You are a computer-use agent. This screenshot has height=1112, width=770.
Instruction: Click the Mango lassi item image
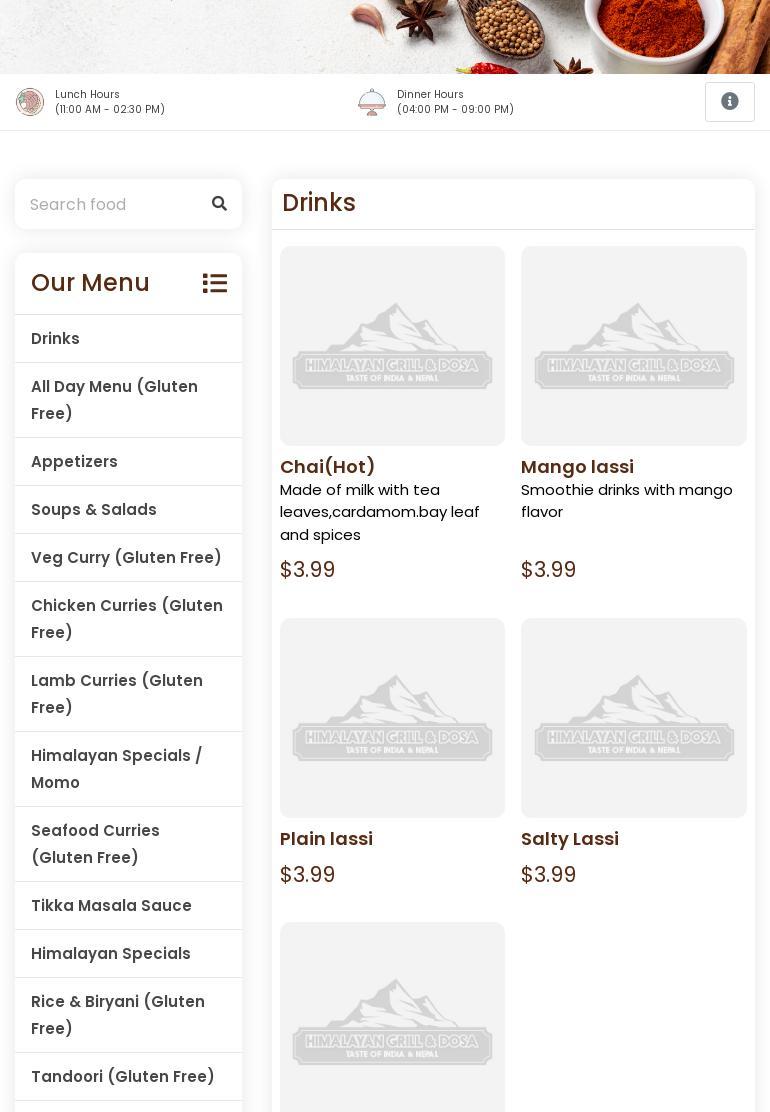pyautogui.click(x=634, y=346)
